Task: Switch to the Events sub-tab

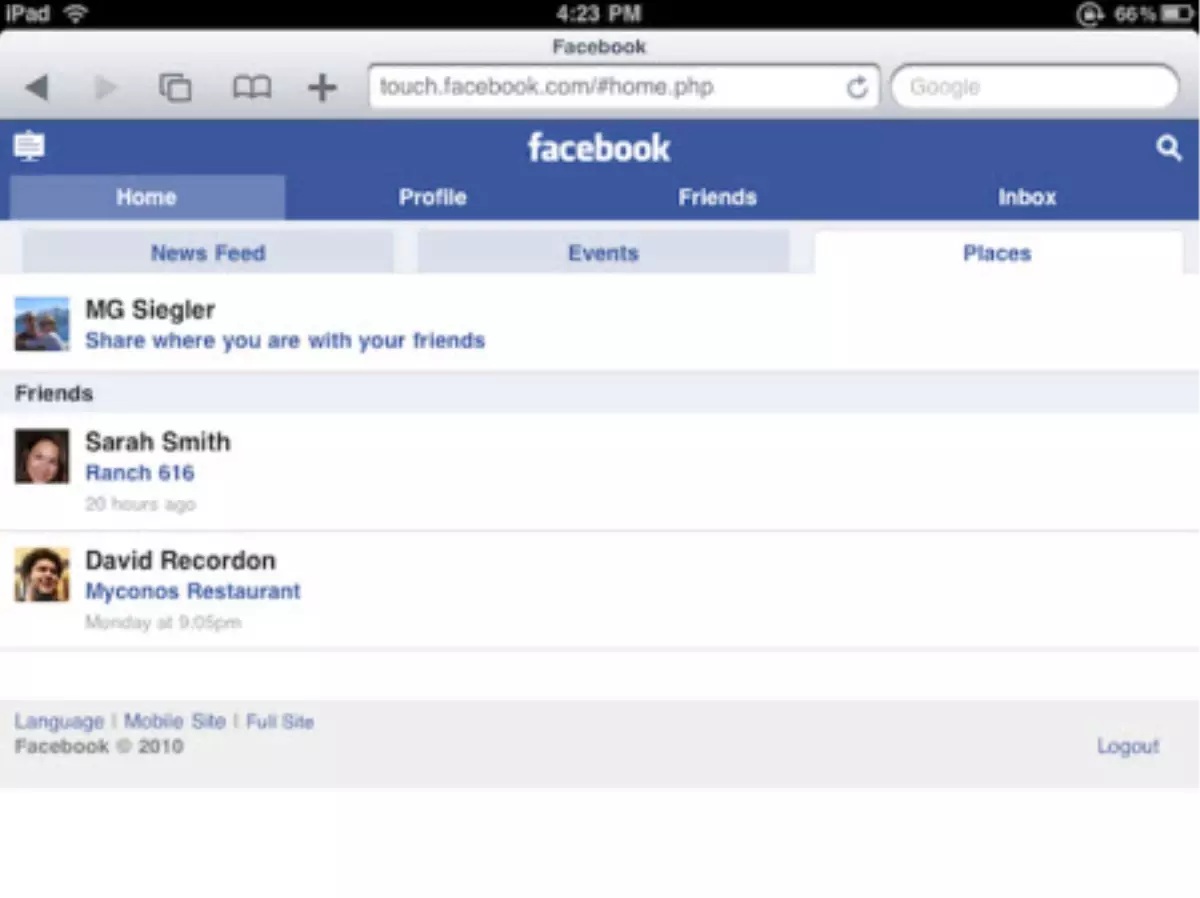Action: pyautogui.click(x=603, y=253)
